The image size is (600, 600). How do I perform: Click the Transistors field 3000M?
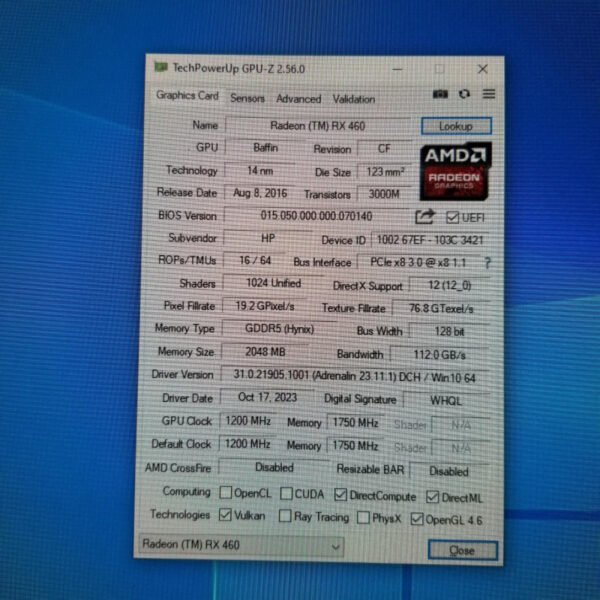click(384, 194)
